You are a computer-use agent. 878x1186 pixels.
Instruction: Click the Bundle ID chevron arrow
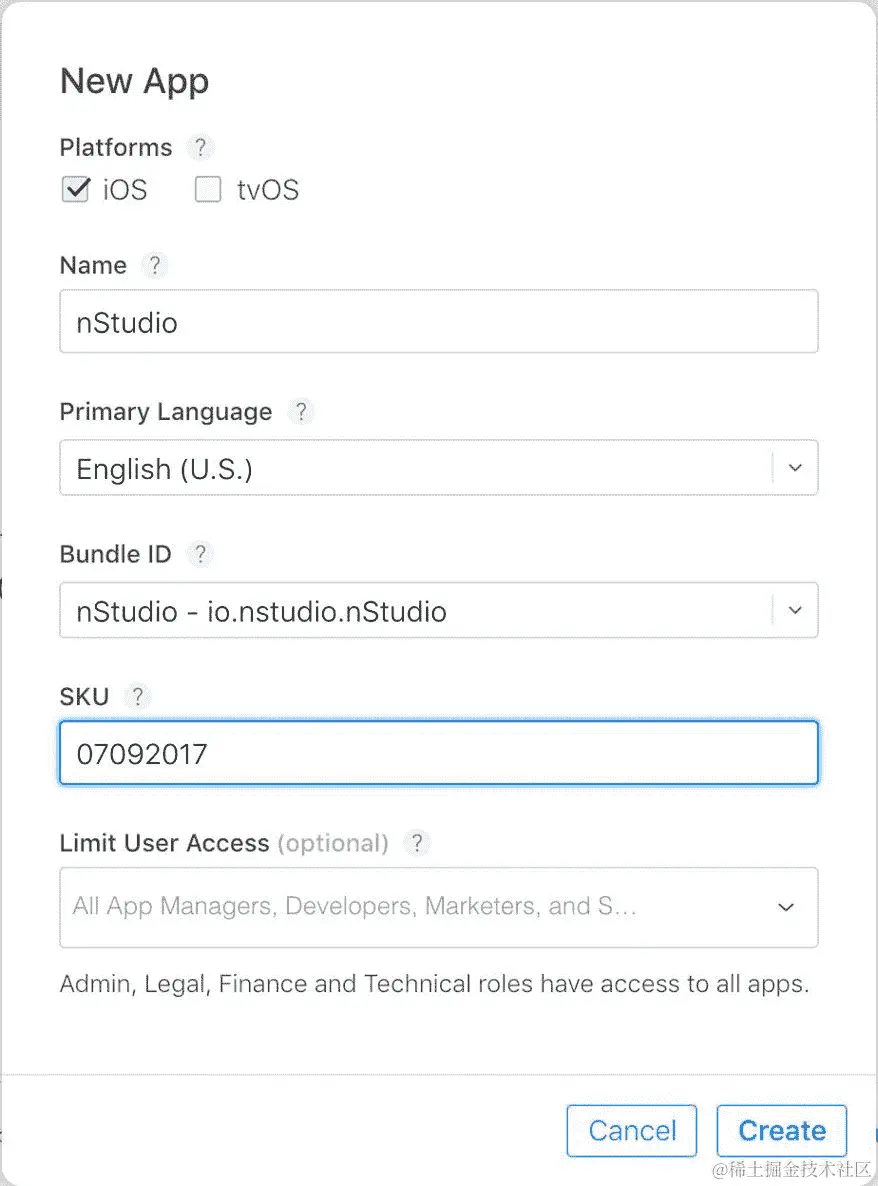click(x=795, y=610)
